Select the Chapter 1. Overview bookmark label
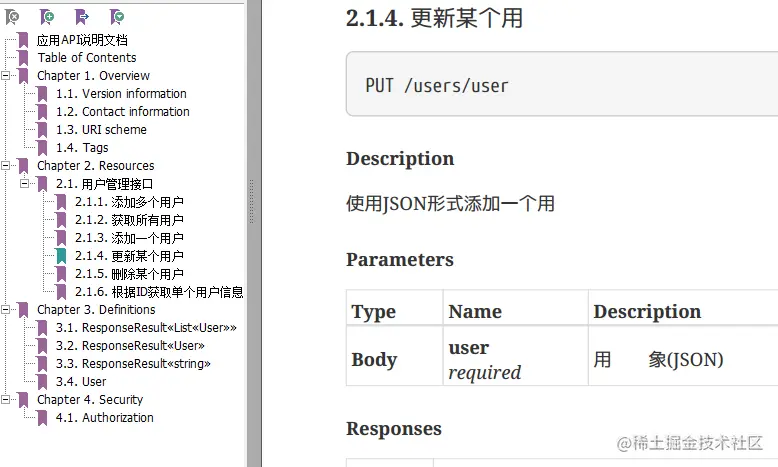The width and height of the screenshot is (778, 467). coord(93,75)
